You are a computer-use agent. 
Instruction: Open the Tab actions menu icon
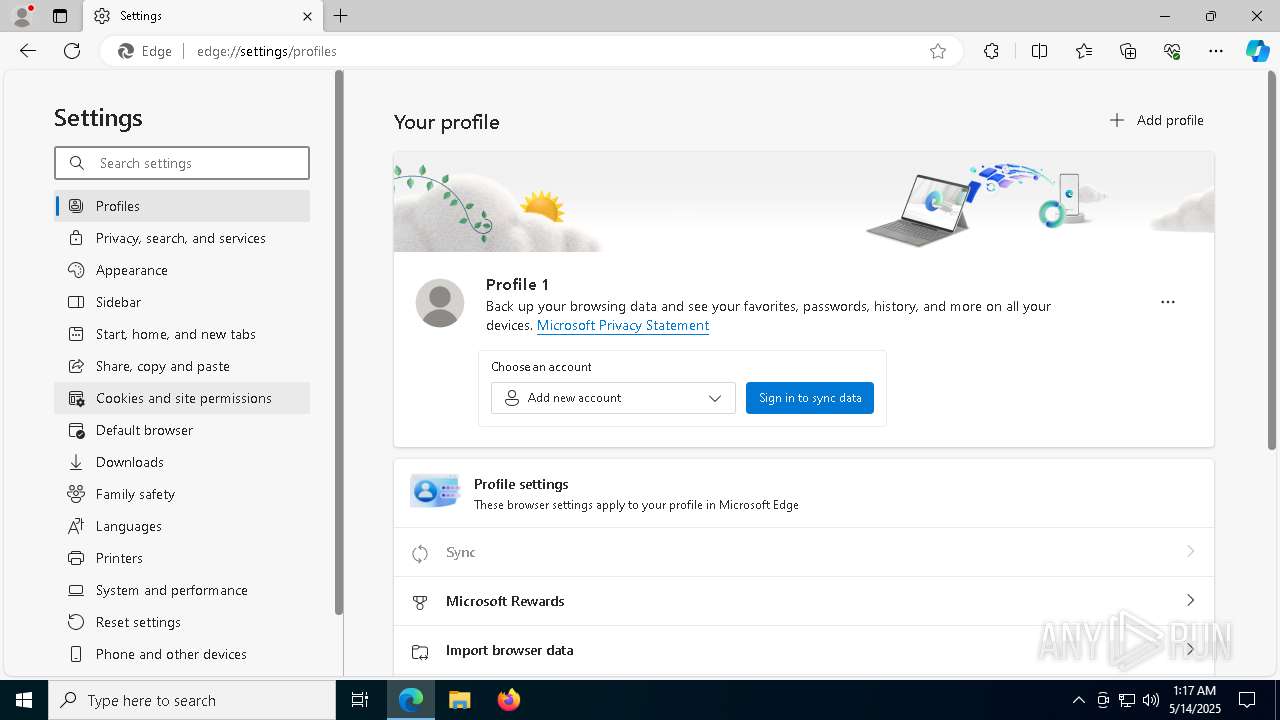60,16
